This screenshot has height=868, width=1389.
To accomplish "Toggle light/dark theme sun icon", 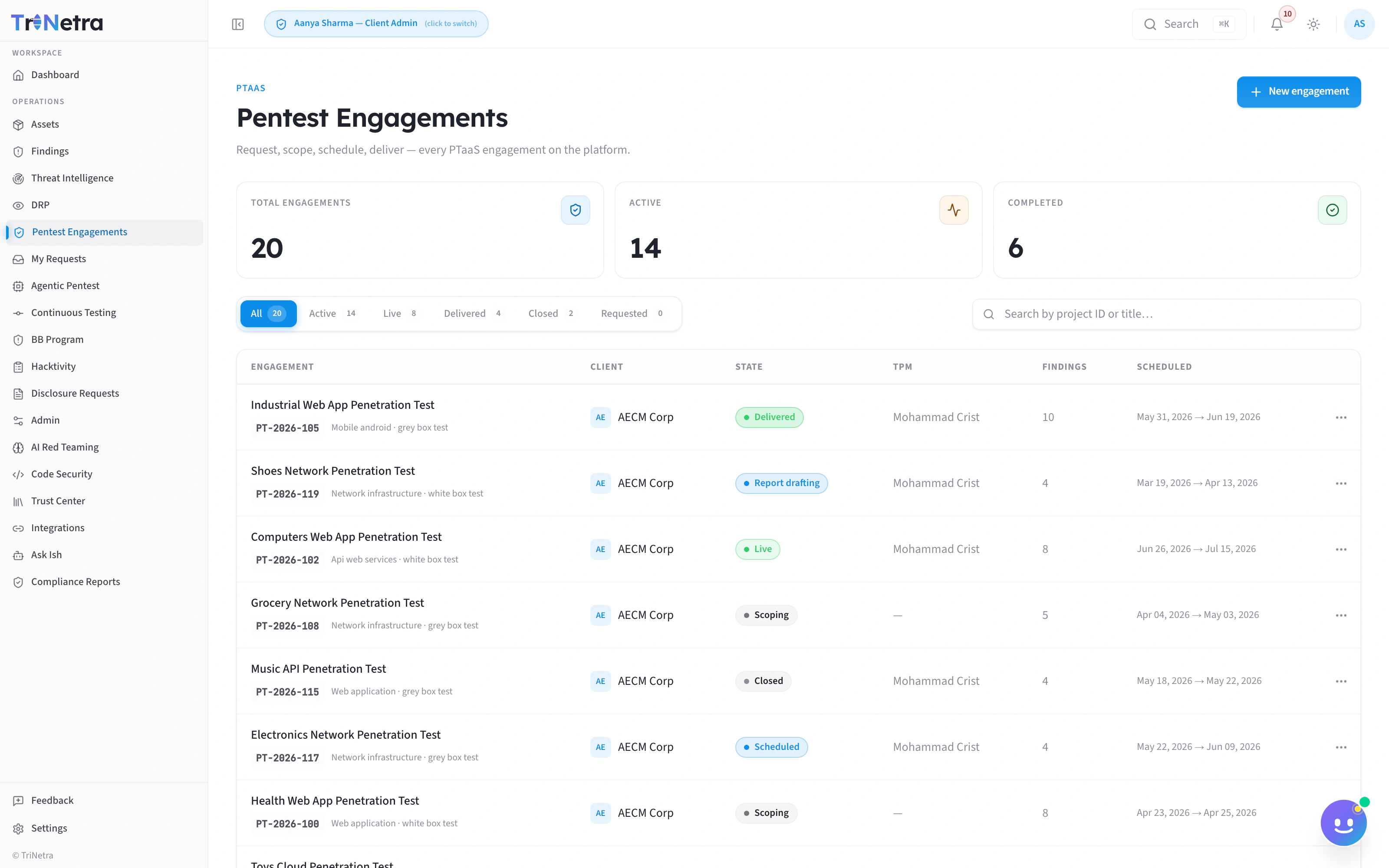I will coord(1313,24).
